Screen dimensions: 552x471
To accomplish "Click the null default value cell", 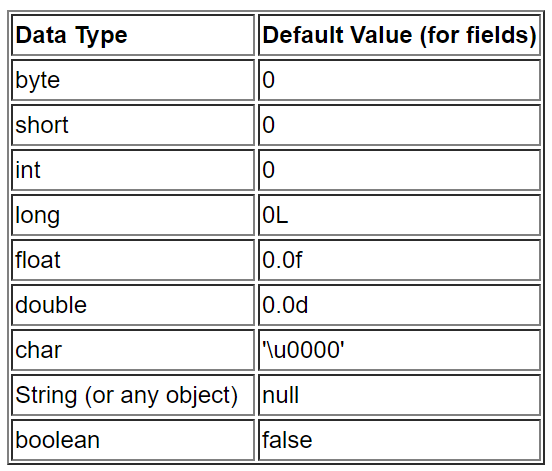I will point(400,395).
